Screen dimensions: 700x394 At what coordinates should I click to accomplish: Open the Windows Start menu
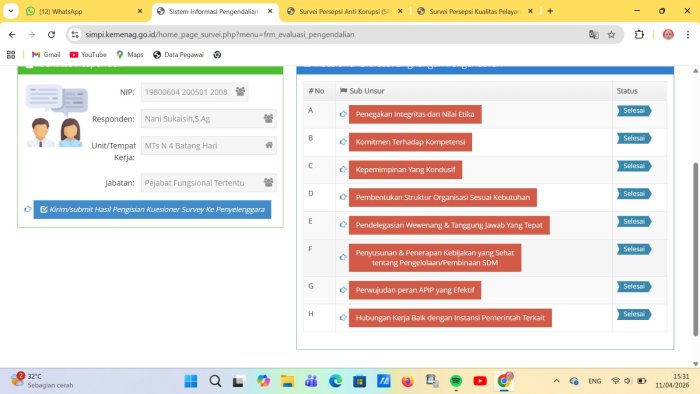tap(191, 381)
